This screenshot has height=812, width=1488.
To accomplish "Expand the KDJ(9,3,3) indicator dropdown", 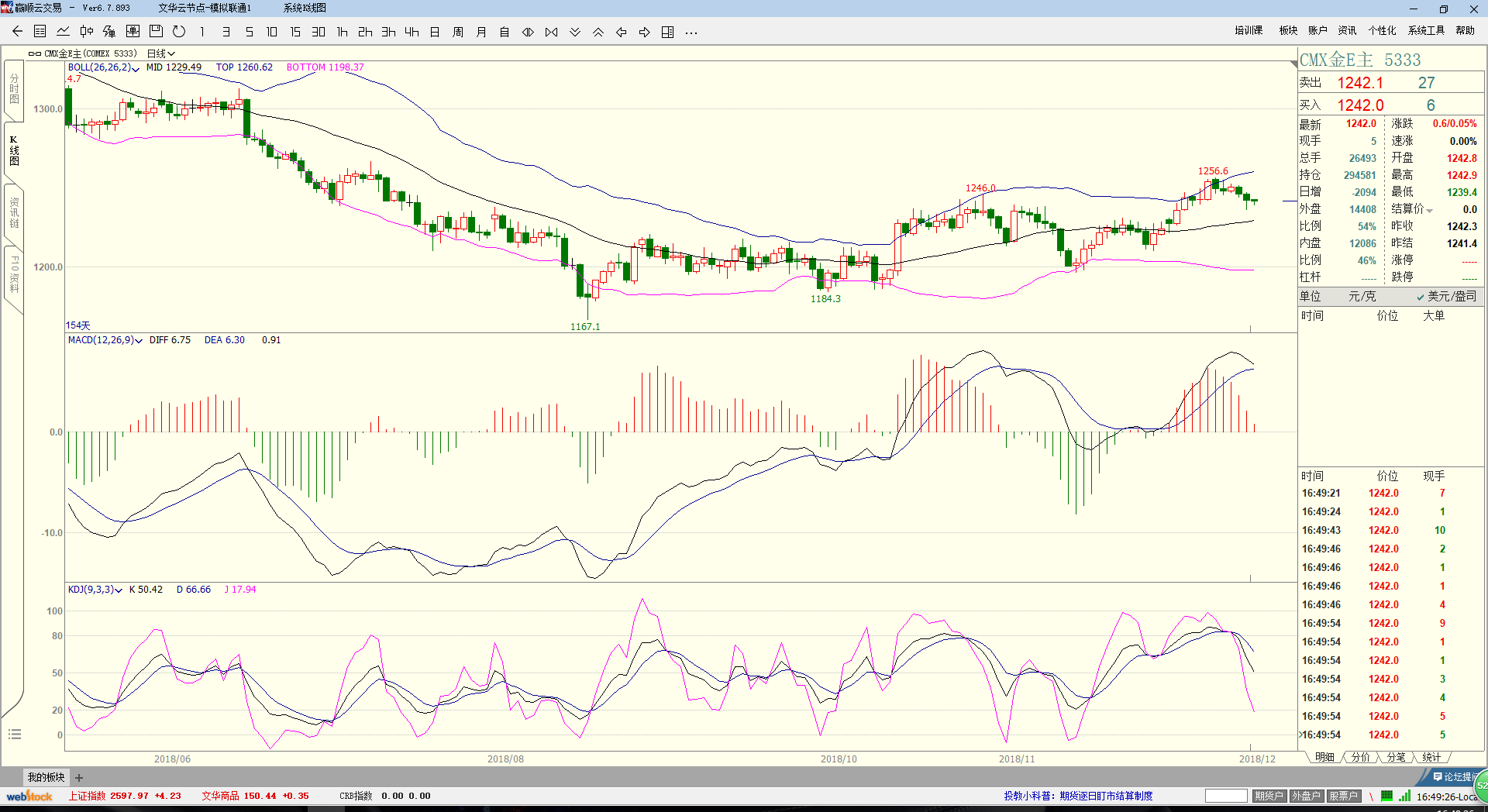I will (x=119, y=590).
